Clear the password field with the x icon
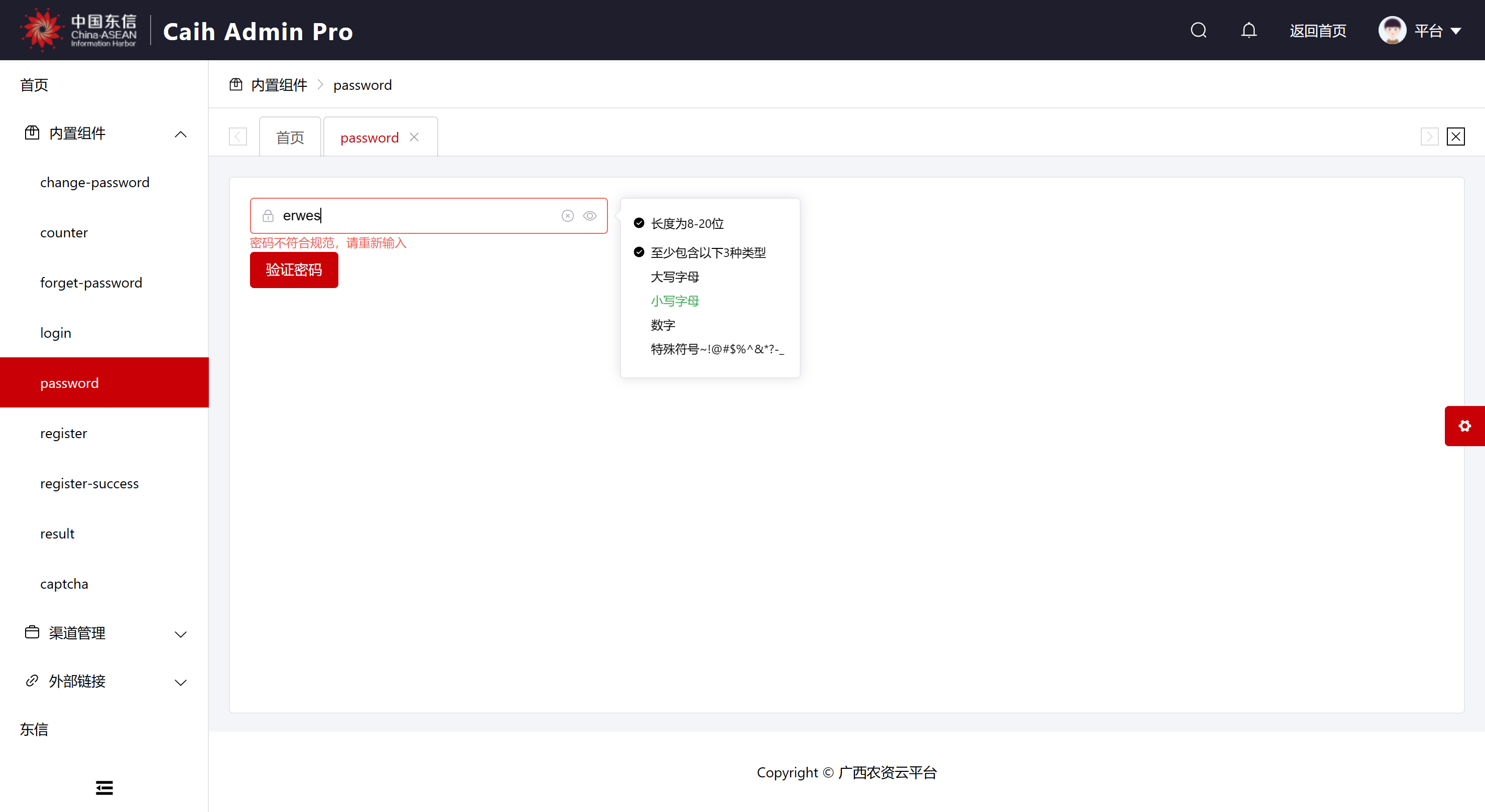The height and width of the screenshot is (812, 1485). pos(567,215)
